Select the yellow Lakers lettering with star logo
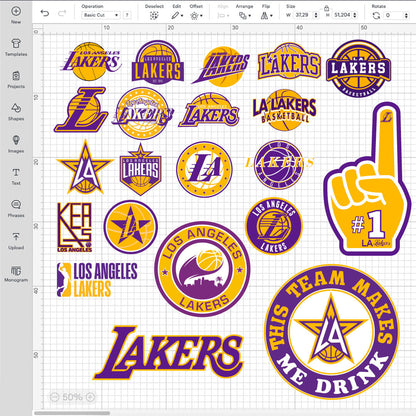The width and height of the screenshot is (416, 416). pos(289,61)
